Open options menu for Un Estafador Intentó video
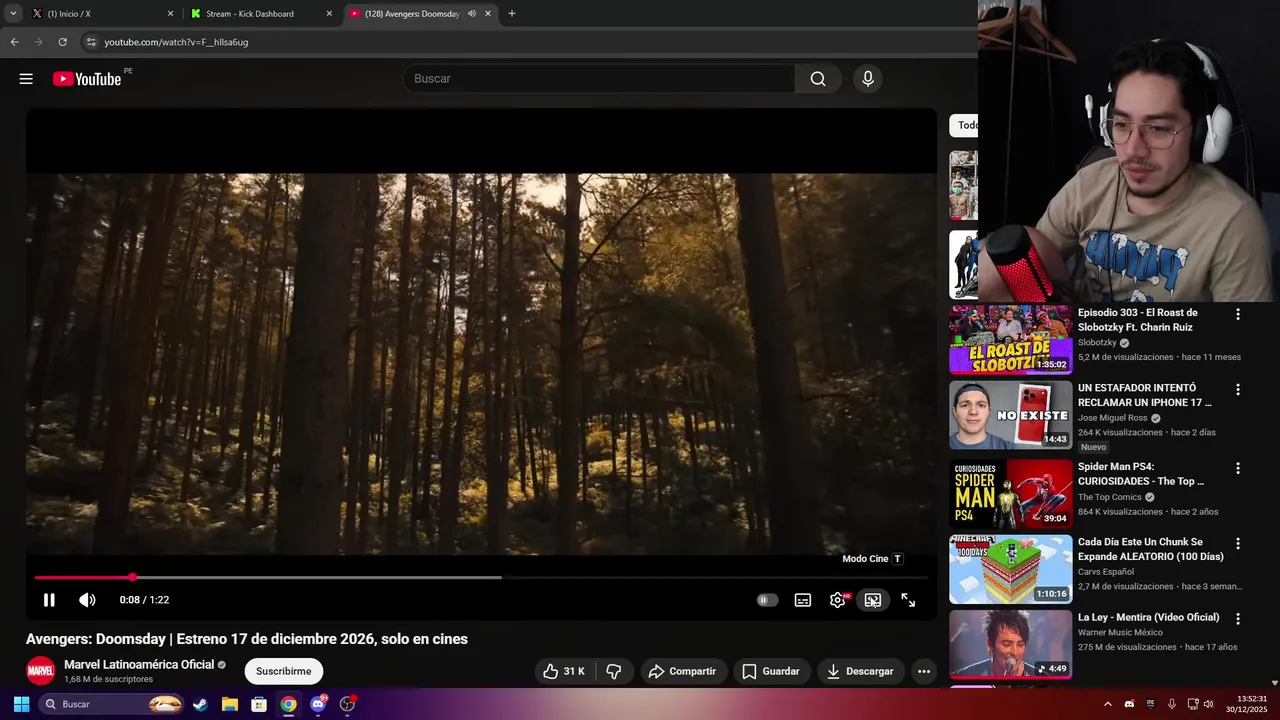This screenshot has width=1280, height=720. click(x=1238, y=389)
